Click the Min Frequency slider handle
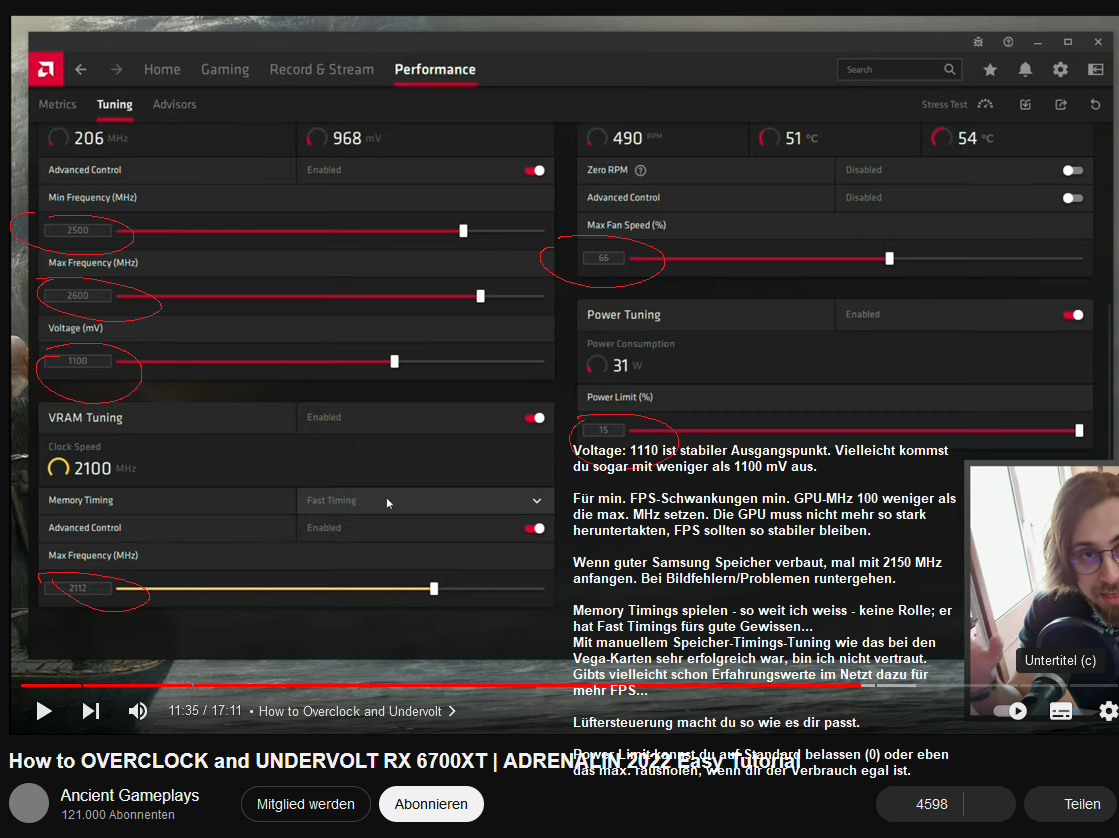Screen dimensions: 1119x838 (463, 231)
